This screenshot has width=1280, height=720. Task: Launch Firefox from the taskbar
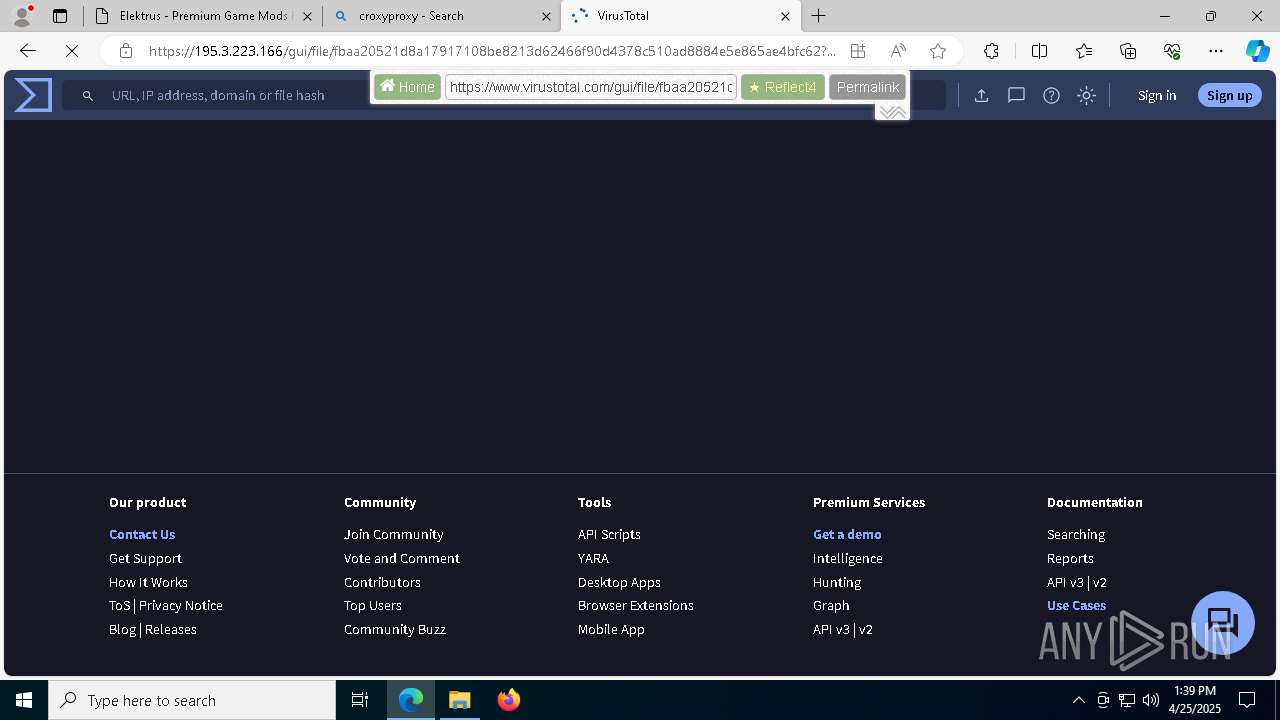coord(509,700)
